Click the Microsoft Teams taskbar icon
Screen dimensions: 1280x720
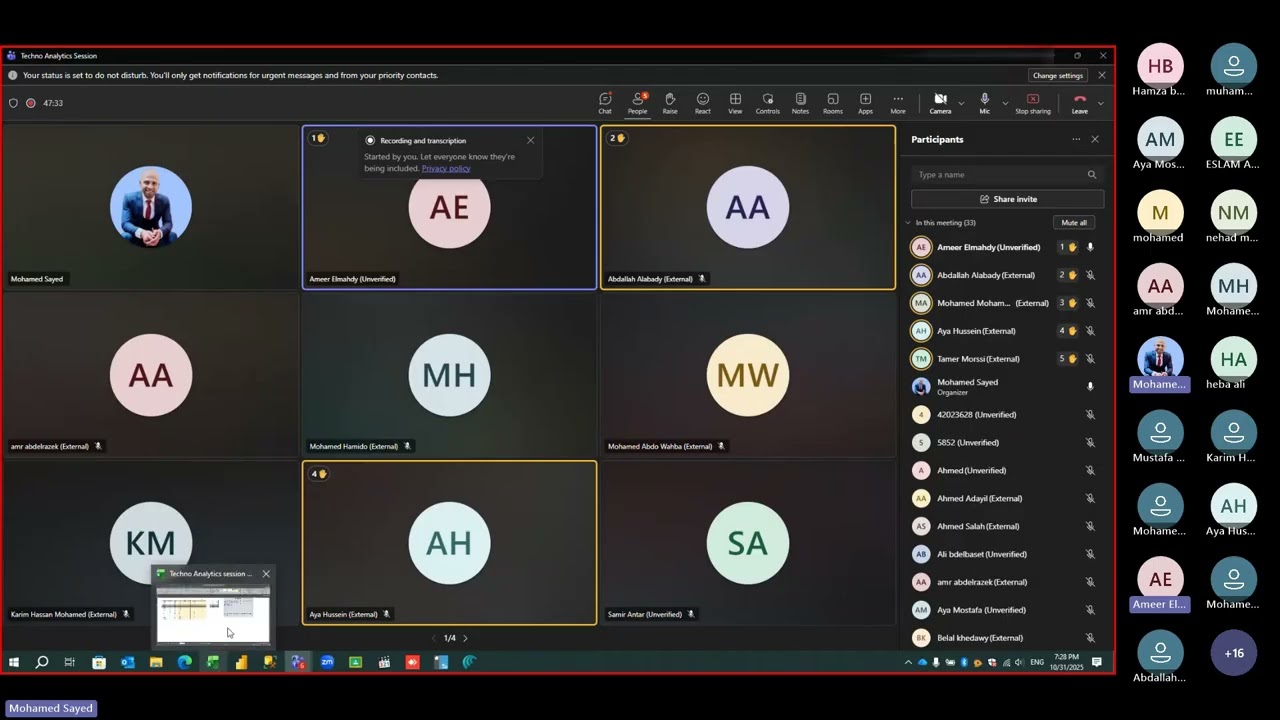tap(297, 662)
